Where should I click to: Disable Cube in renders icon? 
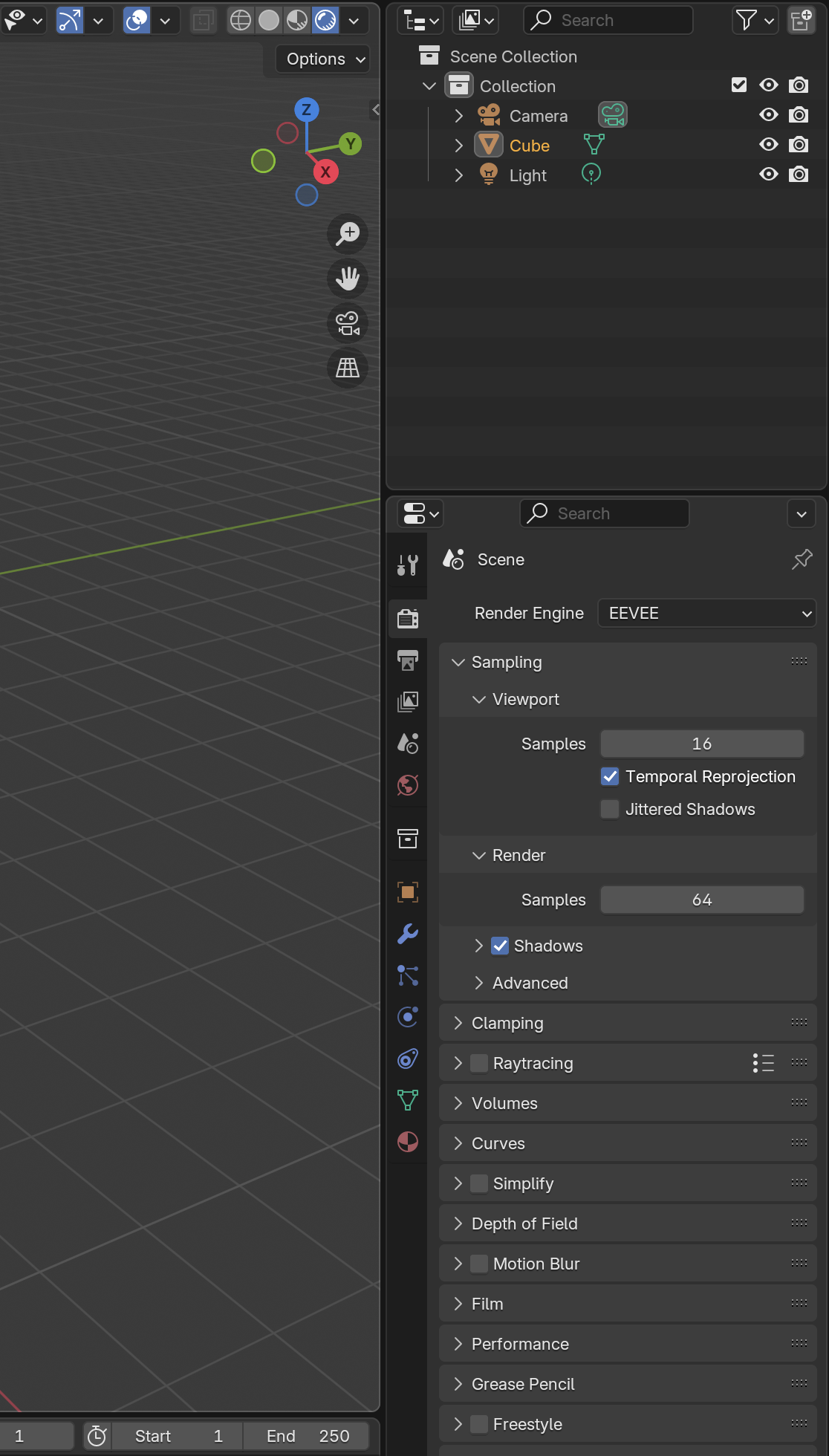coord(799,145)
